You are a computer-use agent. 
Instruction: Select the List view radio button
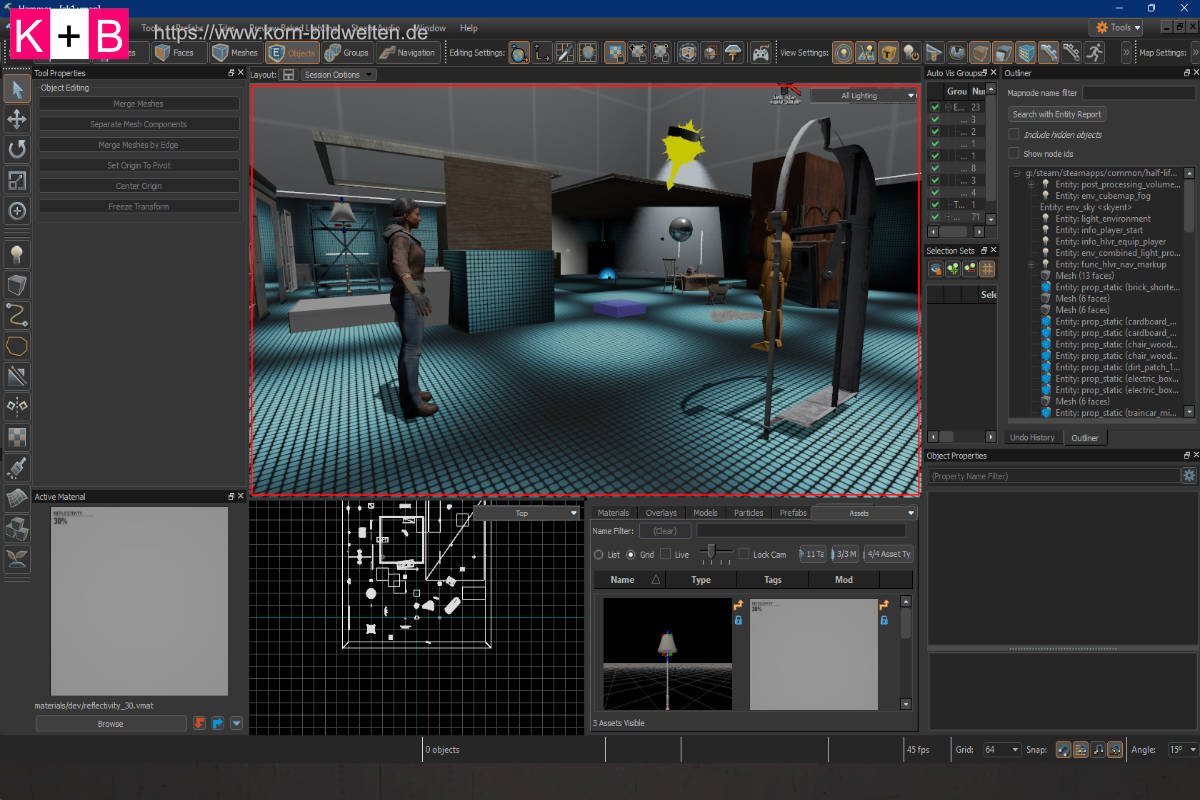pyautogui.click(x=599, y=554)
